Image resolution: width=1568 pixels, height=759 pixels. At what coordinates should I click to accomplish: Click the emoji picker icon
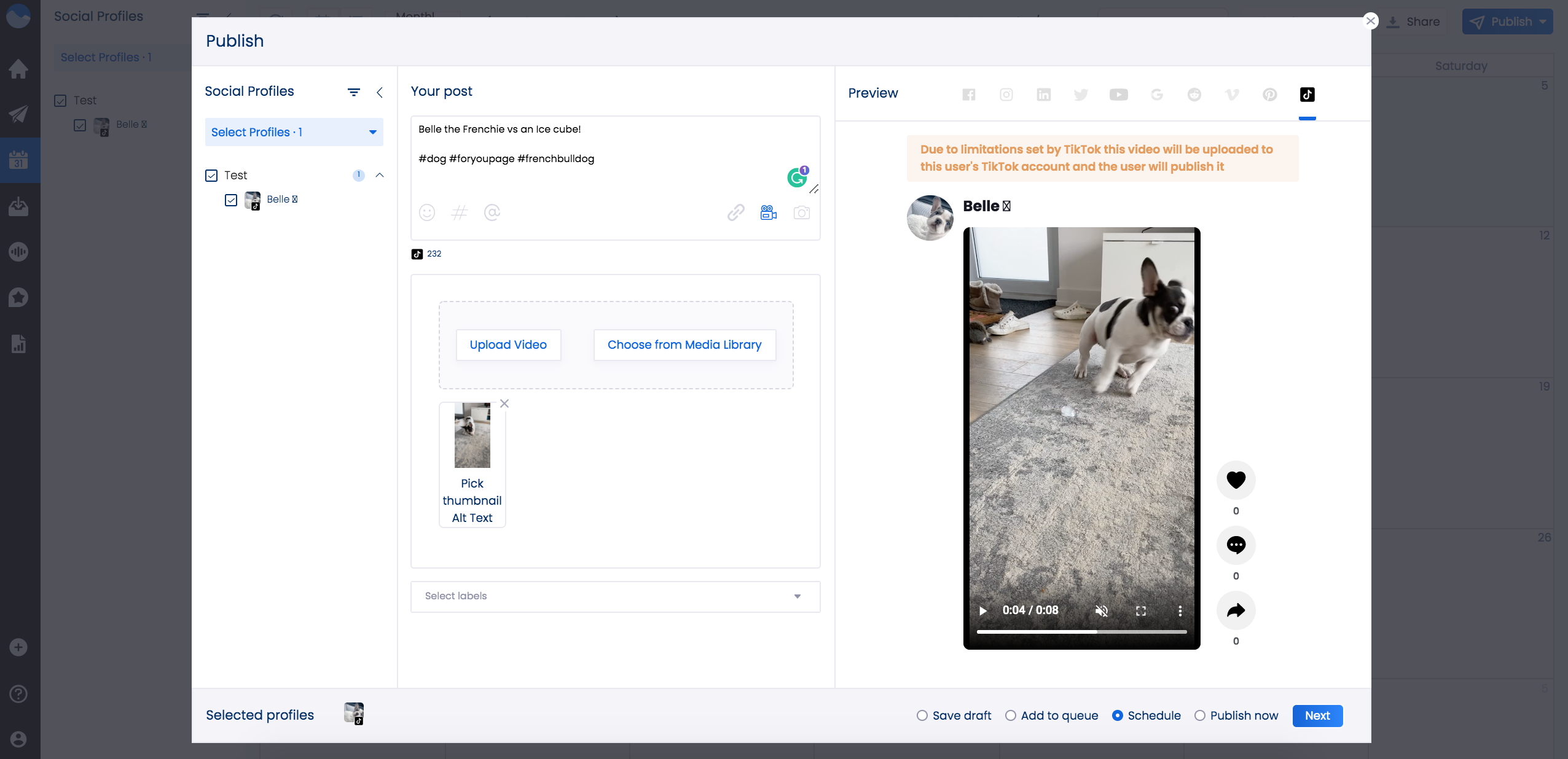[427, 212]
